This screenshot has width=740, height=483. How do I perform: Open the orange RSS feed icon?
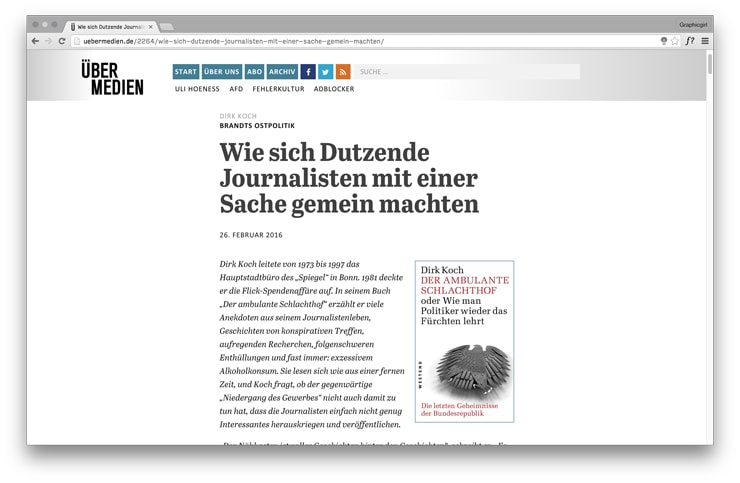pyautogui.click(x=343, y=72)
